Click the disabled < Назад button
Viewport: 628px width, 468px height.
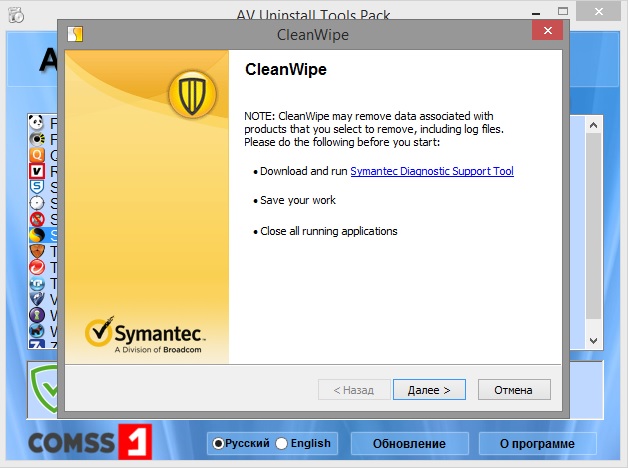click(x=353, y=389)
